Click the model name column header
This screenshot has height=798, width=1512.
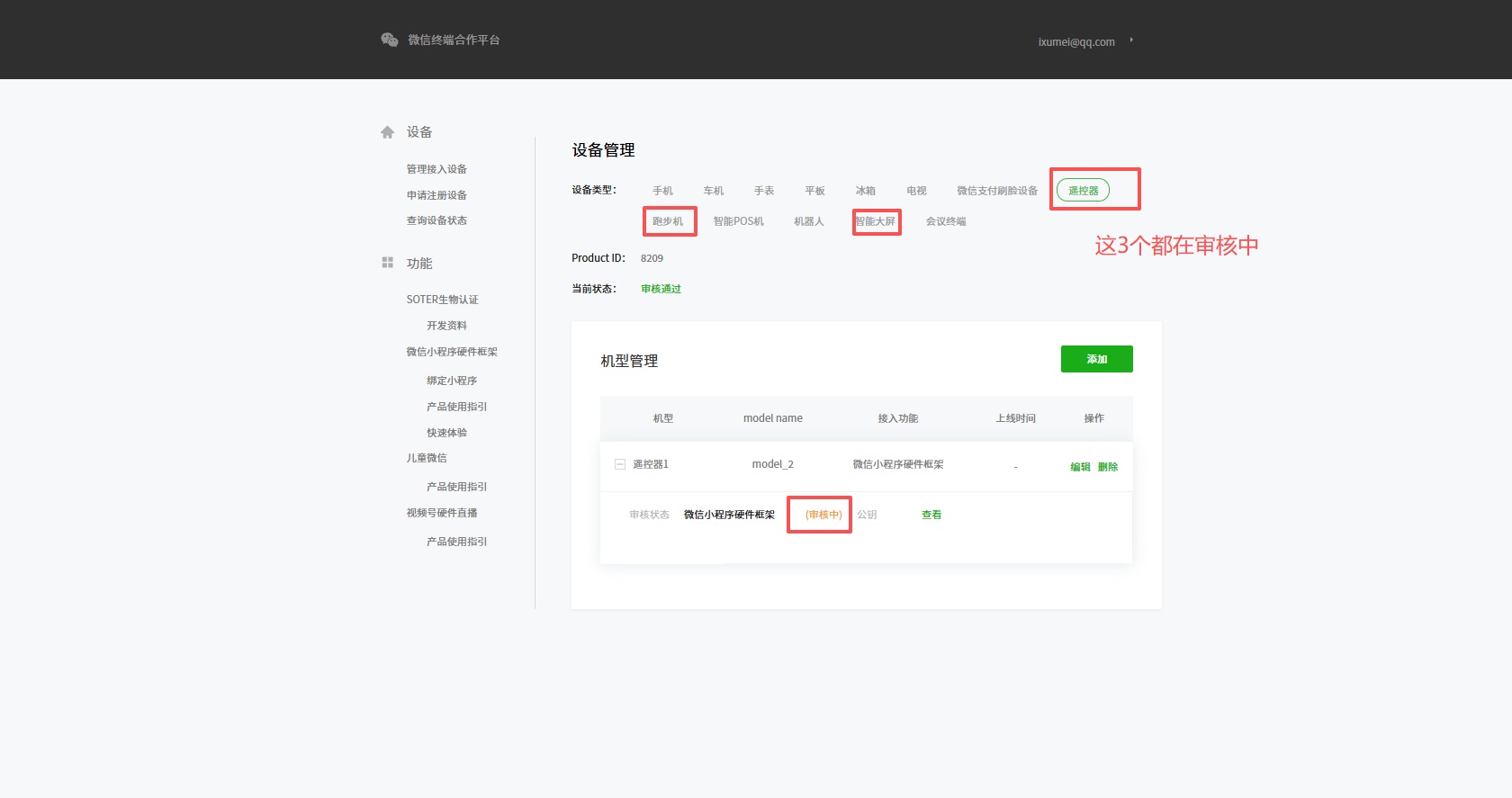coord(773,418)
